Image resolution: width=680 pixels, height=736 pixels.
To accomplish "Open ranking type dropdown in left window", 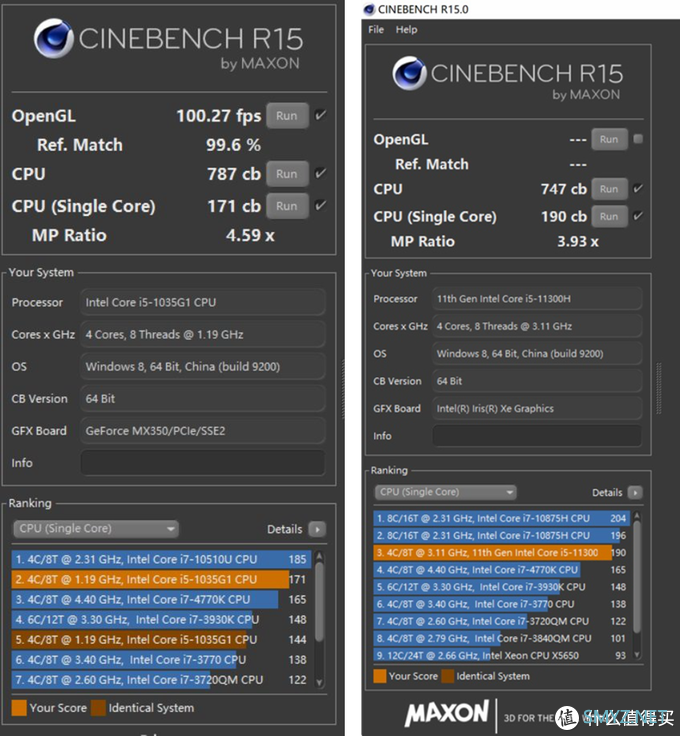I will (96, 529).
